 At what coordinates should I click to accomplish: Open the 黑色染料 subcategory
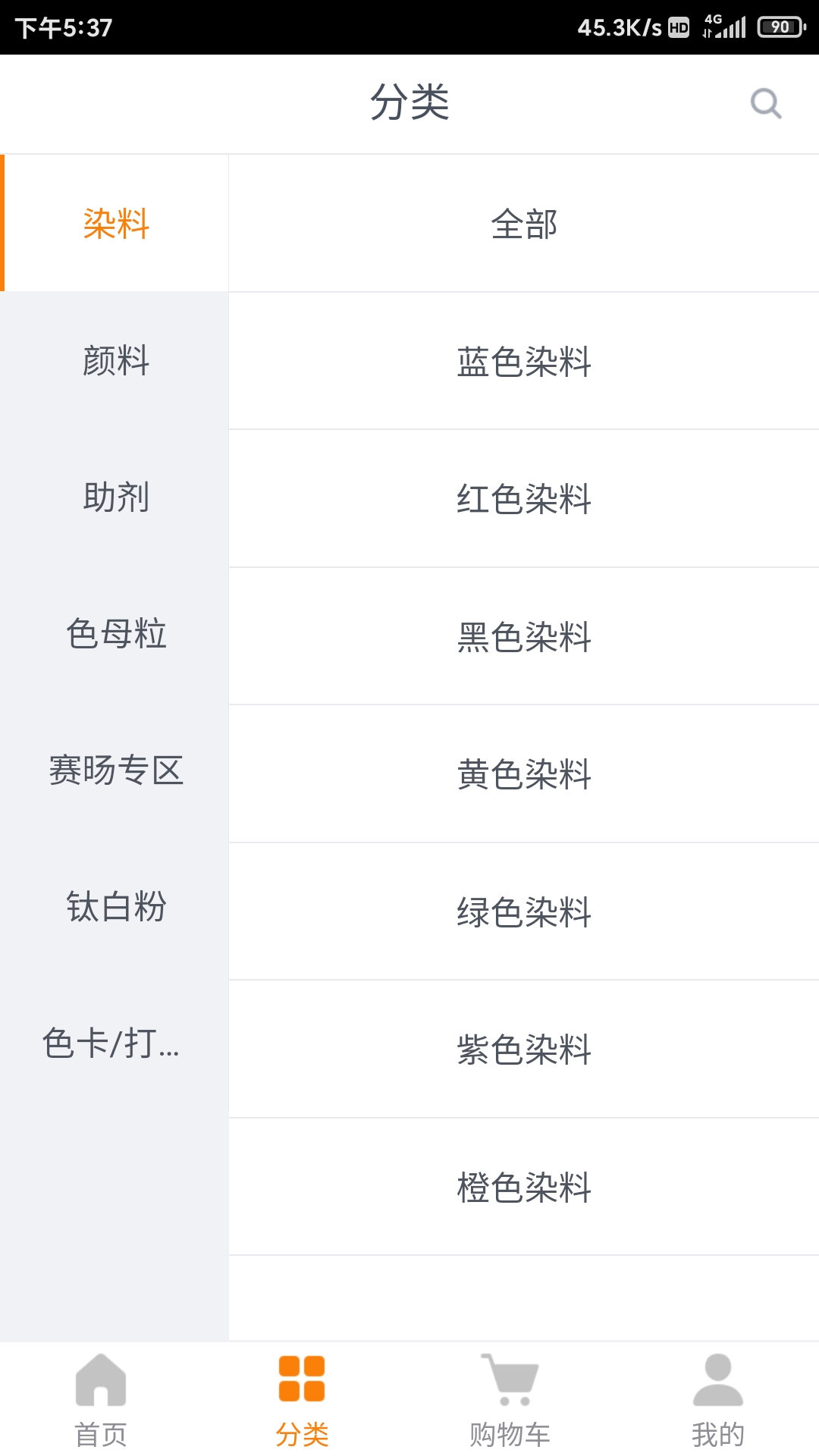[523, 637]
